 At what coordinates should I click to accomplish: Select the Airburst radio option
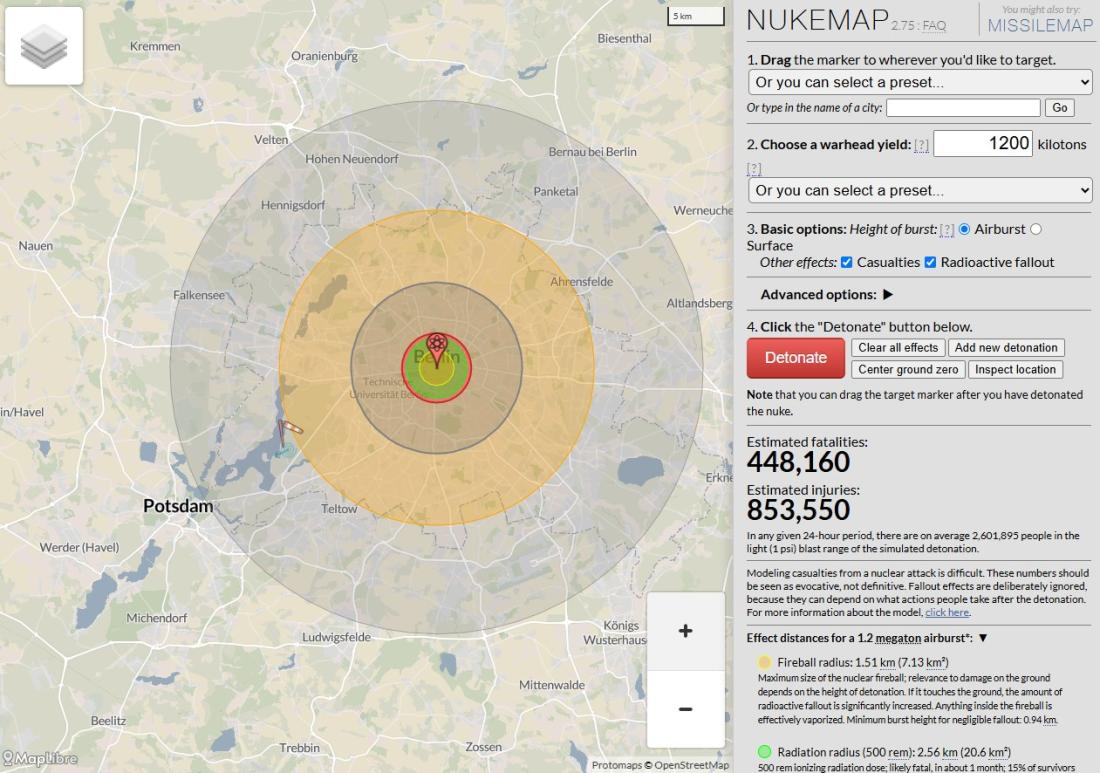click(x=965, y=229)
